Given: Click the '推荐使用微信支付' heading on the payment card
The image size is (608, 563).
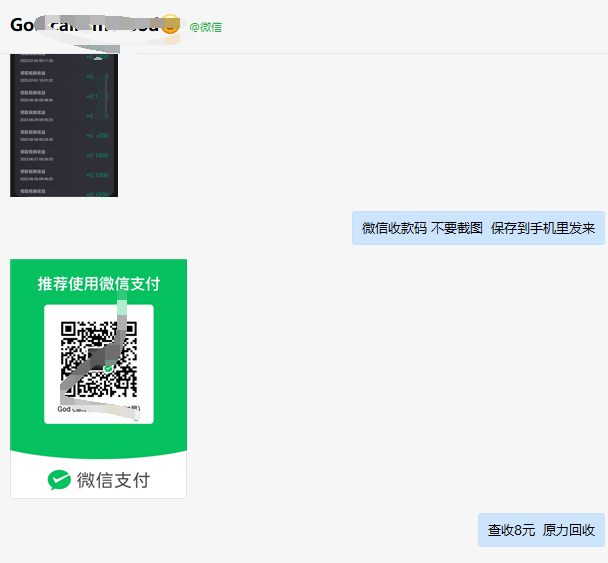Looking at the screenshot, I should coord(98,284).
